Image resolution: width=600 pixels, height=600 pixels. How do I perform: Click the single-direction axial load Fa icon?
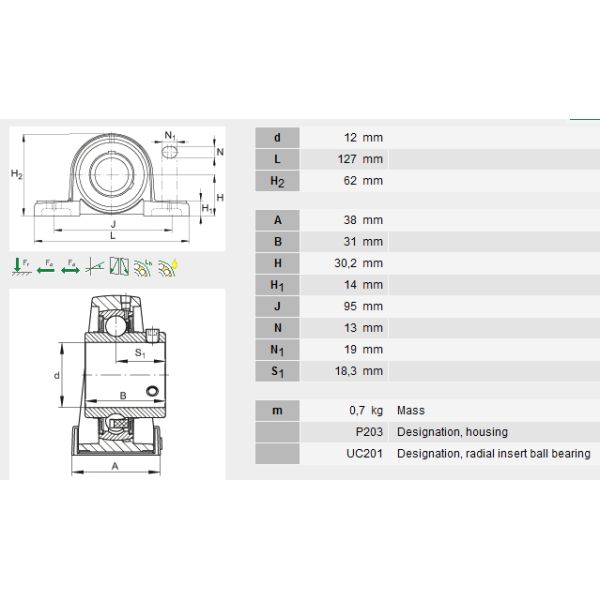point(45,266)
